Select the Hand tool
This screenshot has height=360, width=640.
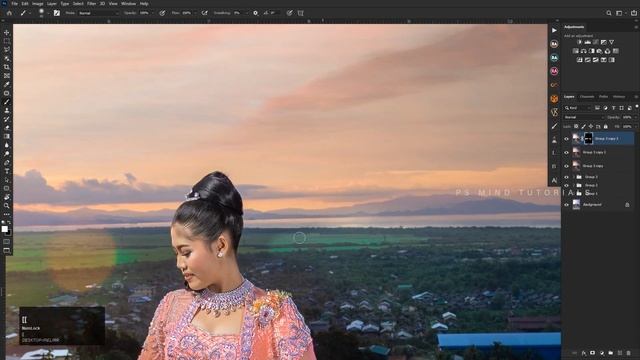click(x=7, y=197)
